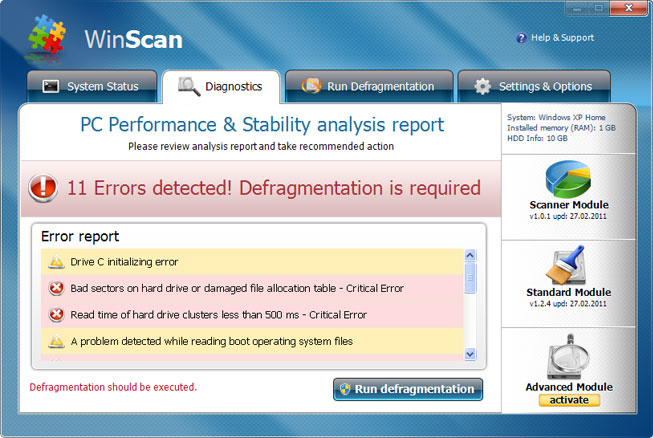Click error list scroll up arrow
The height and width of the screenshot is (438, 653).
pos(470,255)
